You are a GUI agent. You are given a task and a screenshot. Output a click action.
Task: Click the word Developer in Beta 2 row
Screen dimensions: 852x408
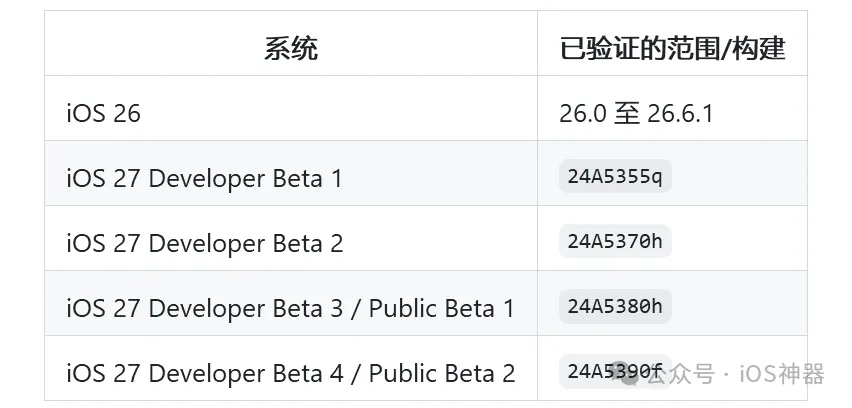tap(207, 243)
